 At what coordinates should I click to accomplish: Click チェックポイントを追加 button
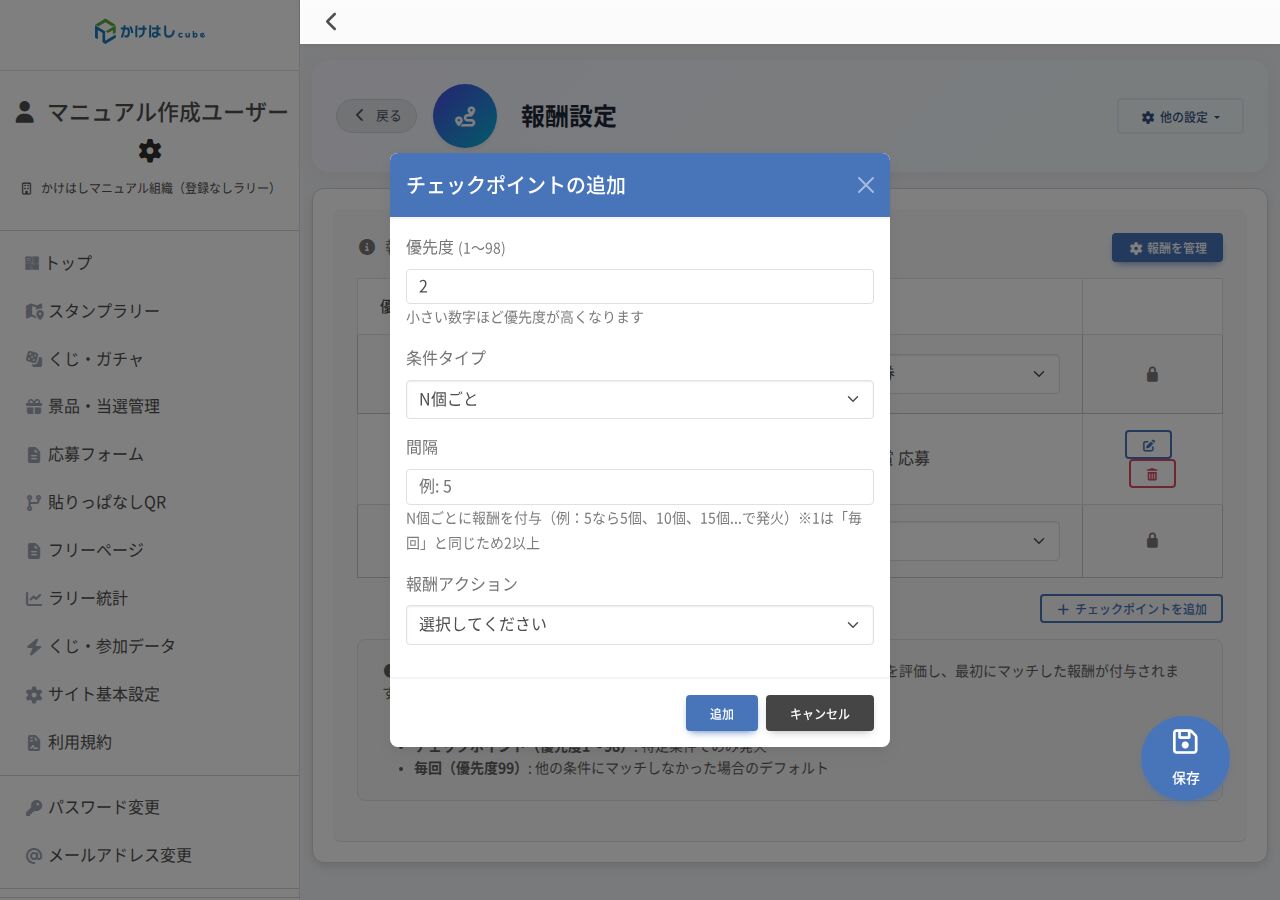(x=1131, y=608)
